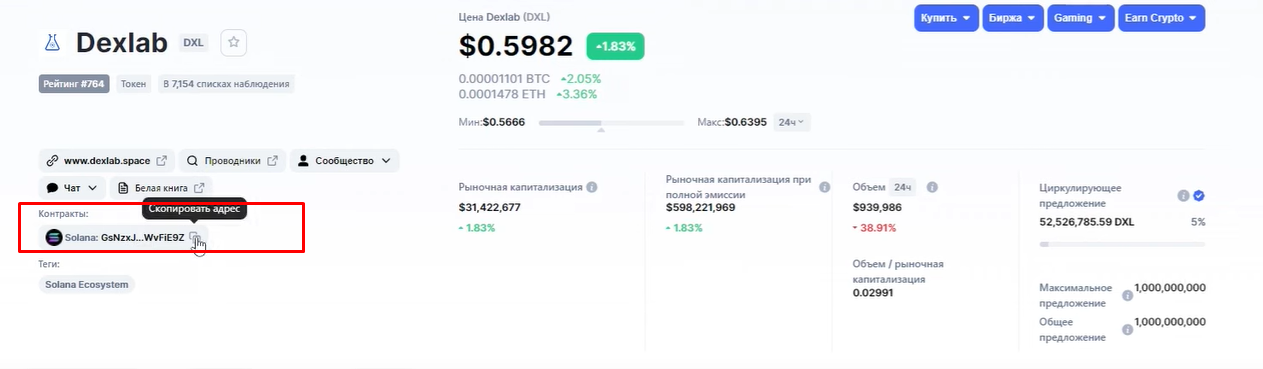The width and height of the screenshot is (1263, 369).
Task: Click info icon next to Общее предложение
Action: pyautogui.click(x=1128, y=329)
